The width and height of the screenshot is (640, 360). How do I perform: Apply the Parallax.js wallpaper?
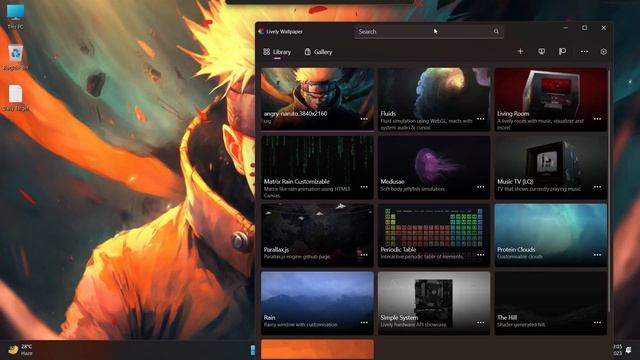coord(317,235)
